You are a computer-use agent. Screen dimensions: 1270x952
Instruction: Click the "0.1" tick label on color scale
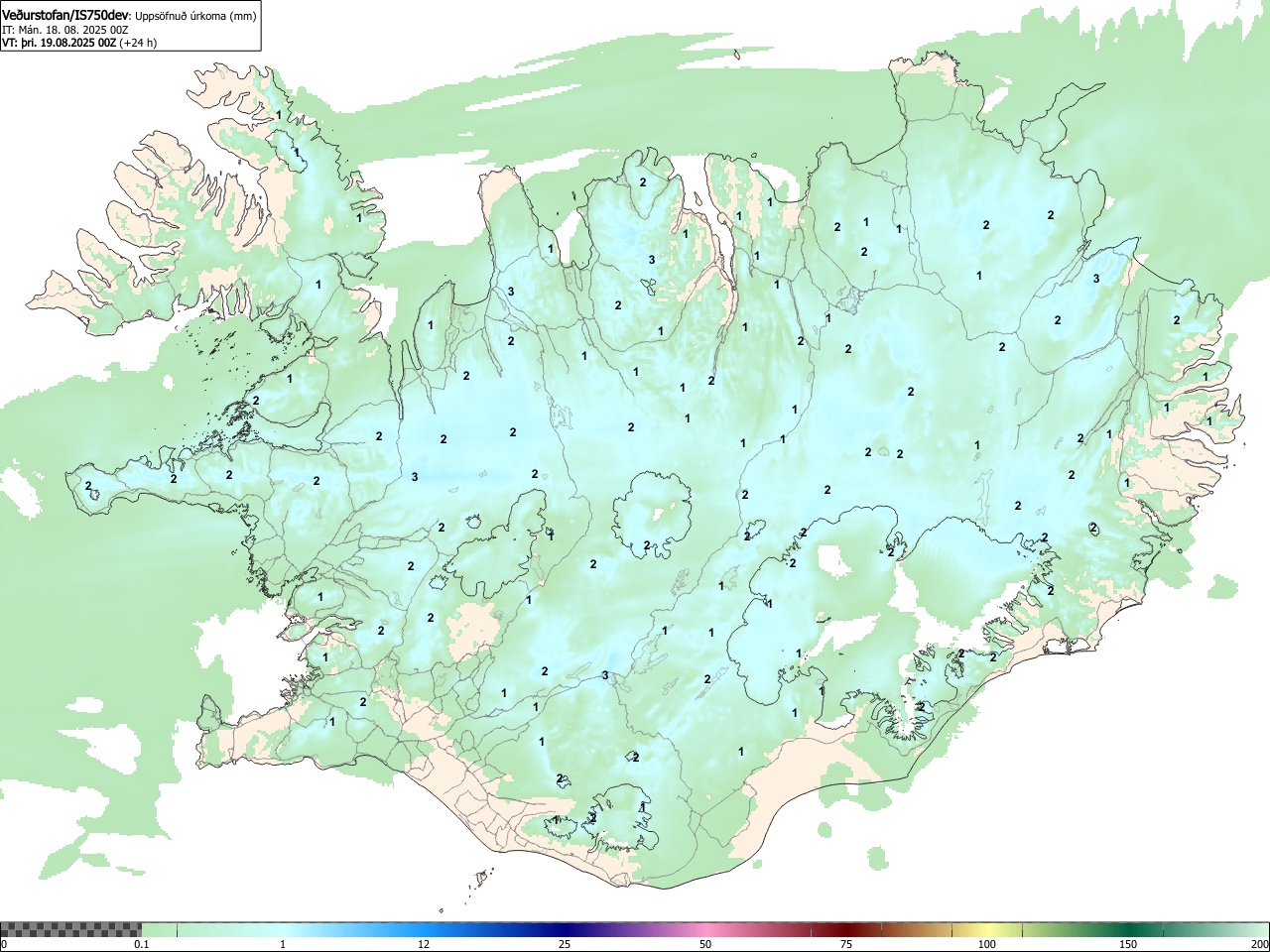click(x=142, y=944)
